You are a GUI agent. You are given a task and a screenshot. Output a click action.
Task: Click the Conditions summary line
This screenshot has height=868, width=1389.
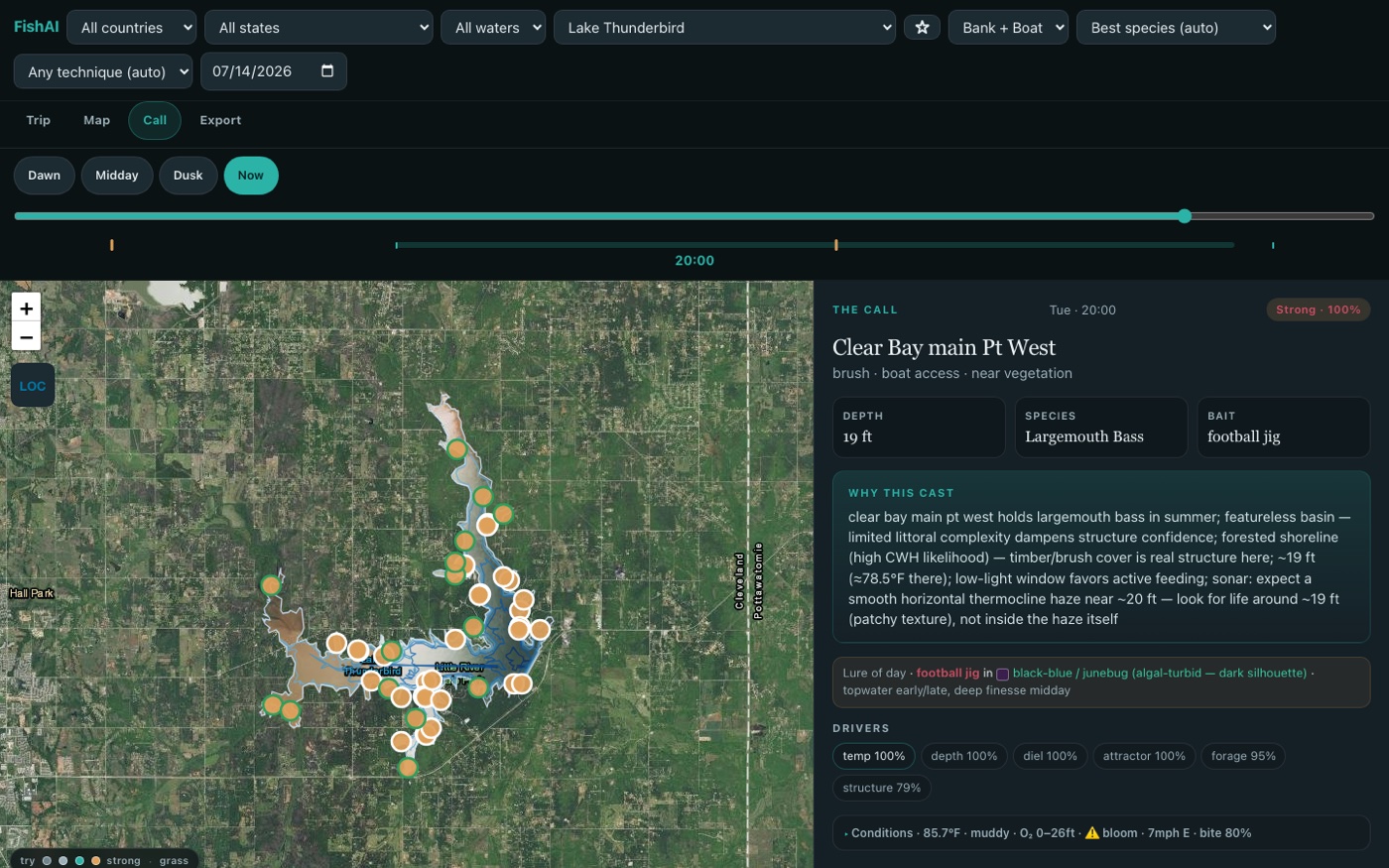tap(1101, 833)
